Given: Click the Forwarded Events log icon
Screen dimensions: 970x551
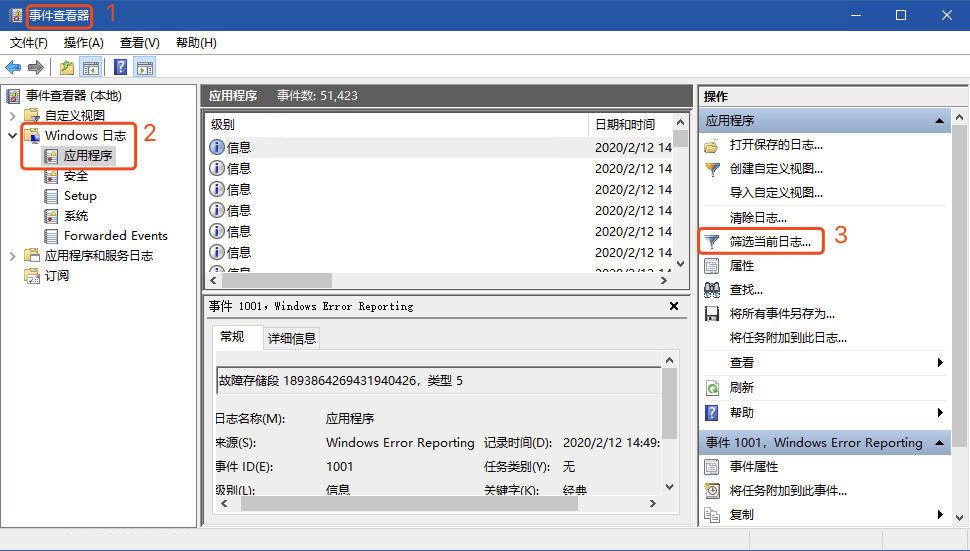Looking at the screenshot, I should (x=51, y=236).
